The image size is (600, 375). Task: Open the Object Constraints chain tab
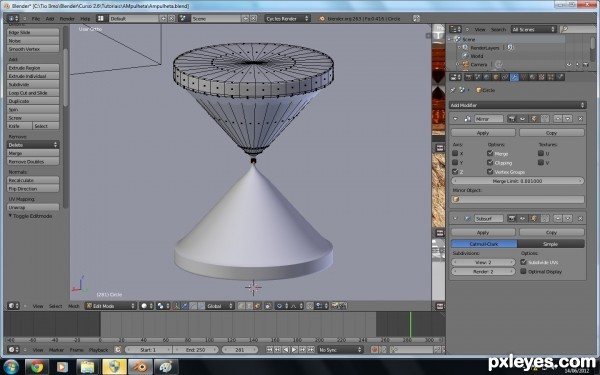pos(505,77)
